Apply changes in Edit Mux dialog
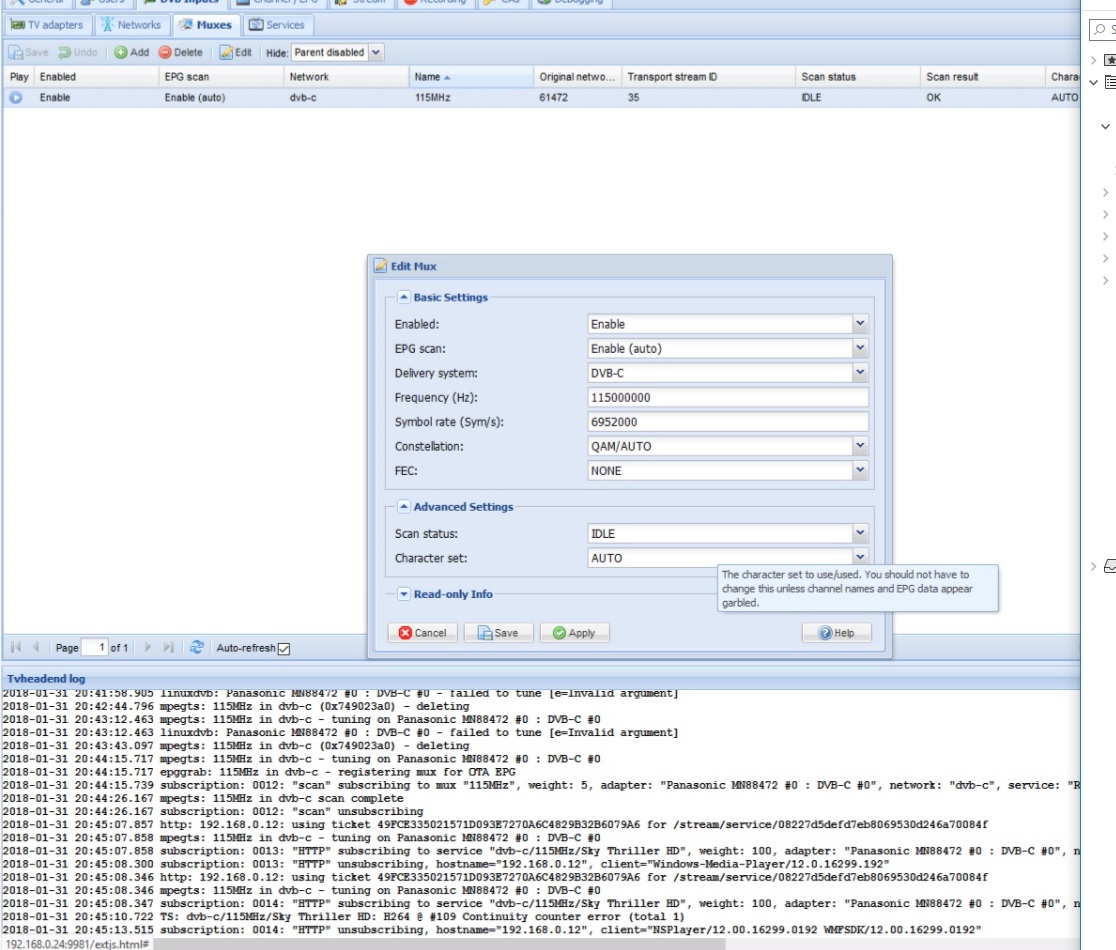1116x950 pixels. 574,633
